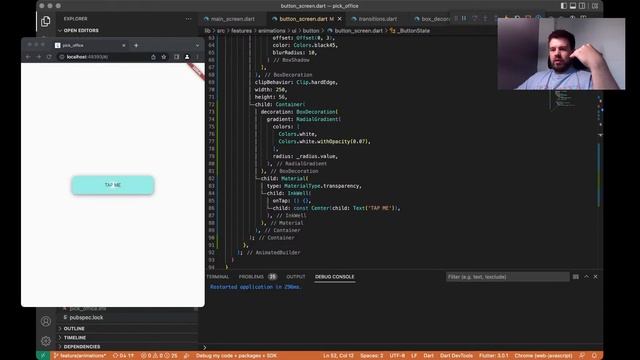Open the Explorer view in activity bar
The image size is (640, 360).
pyautogui.click(x=46, y=21)
